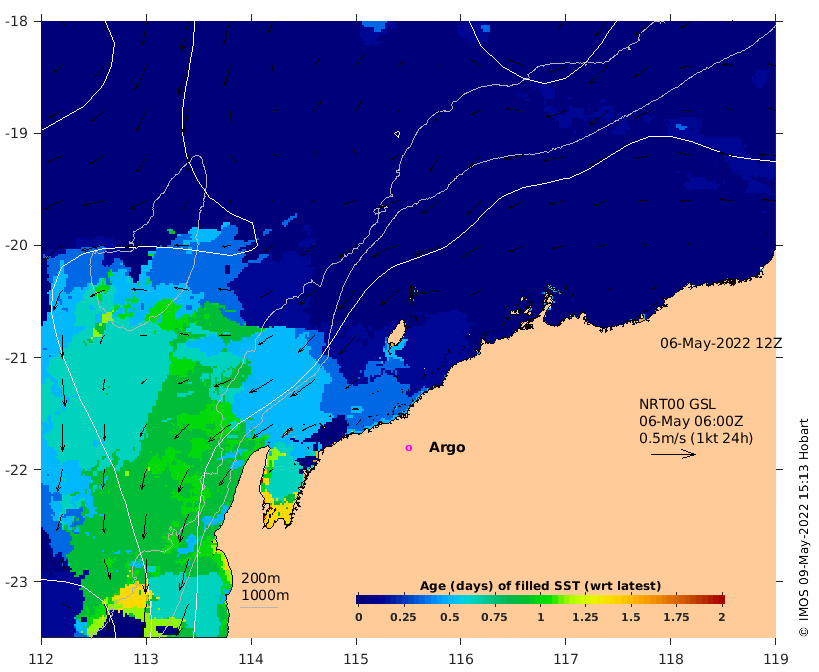819x672 pixels.
Task: Click the latitude axis label "-18"
Action: pos(16,21)
